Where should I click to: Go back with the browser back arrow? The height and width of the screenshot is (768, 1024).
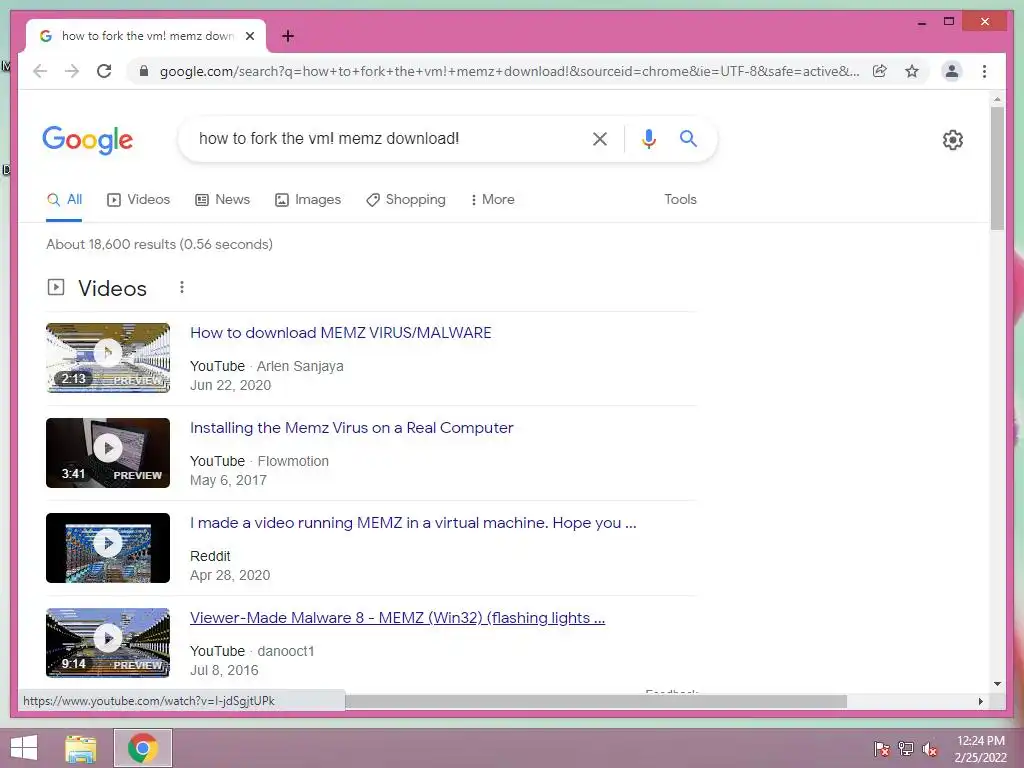[x=40, y=71]
